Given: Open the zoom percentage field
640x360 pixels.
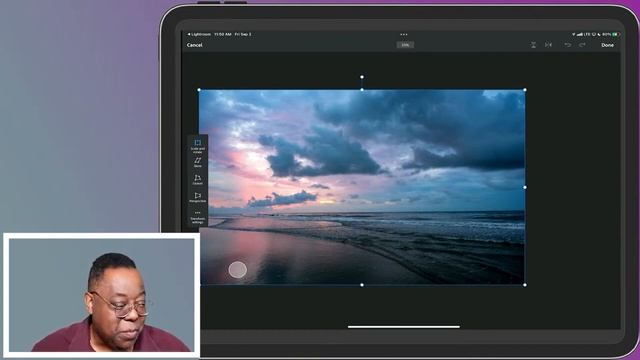Looking at the screenshot, I should tap(405, 45).
